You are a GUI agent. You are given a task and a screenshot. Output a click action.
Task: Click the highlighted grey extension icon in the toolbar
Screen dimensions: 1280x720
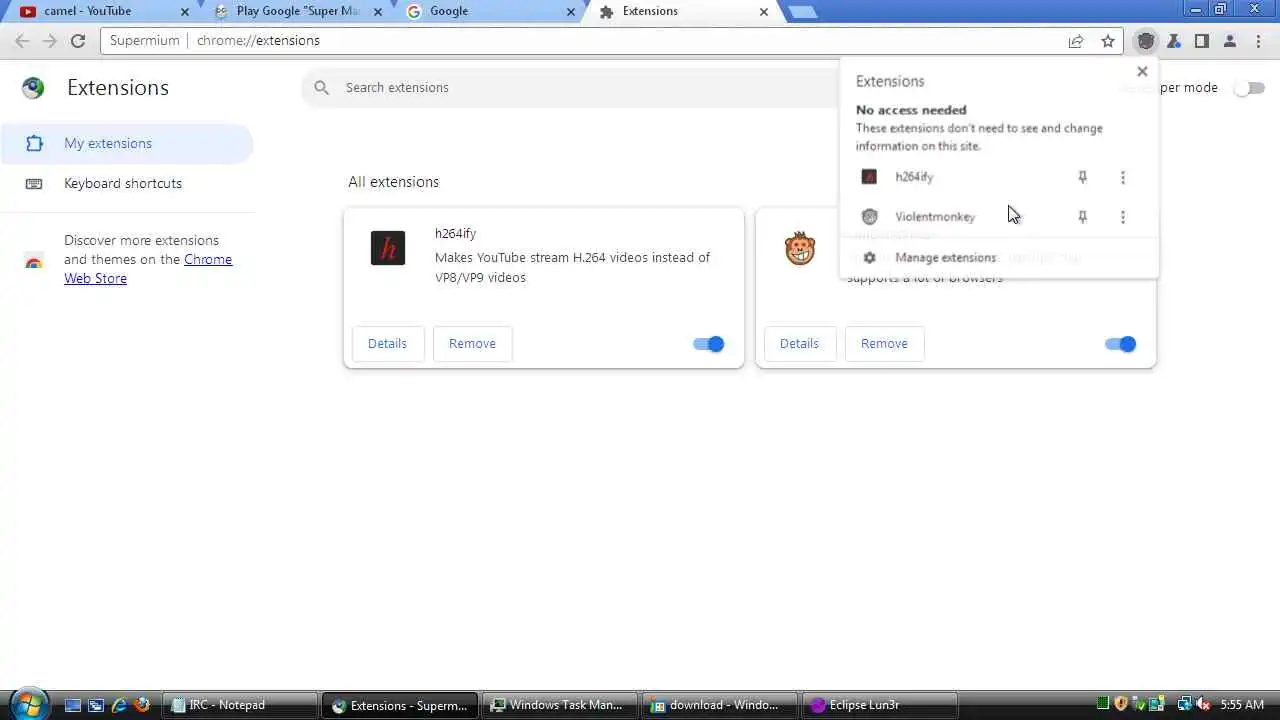click(1146, 41)
